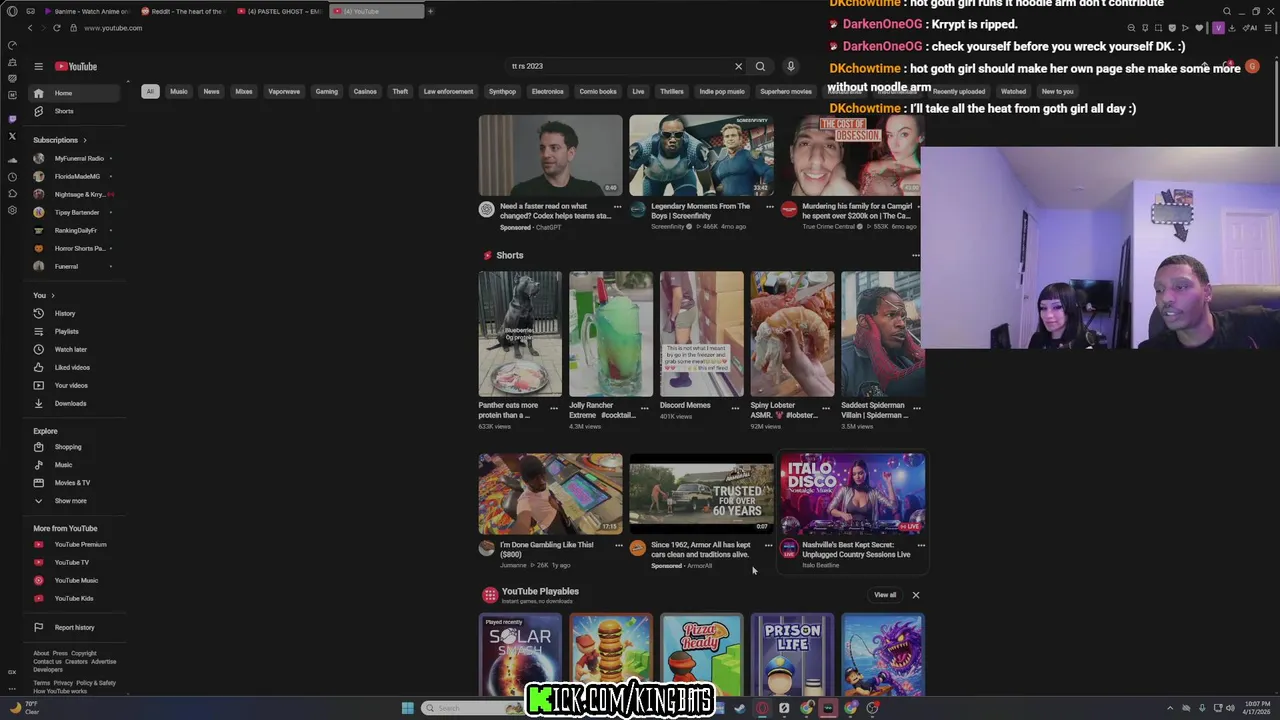Open Shopping under Explore
The image size is (1280, 720).
click(x=75, y=447)
